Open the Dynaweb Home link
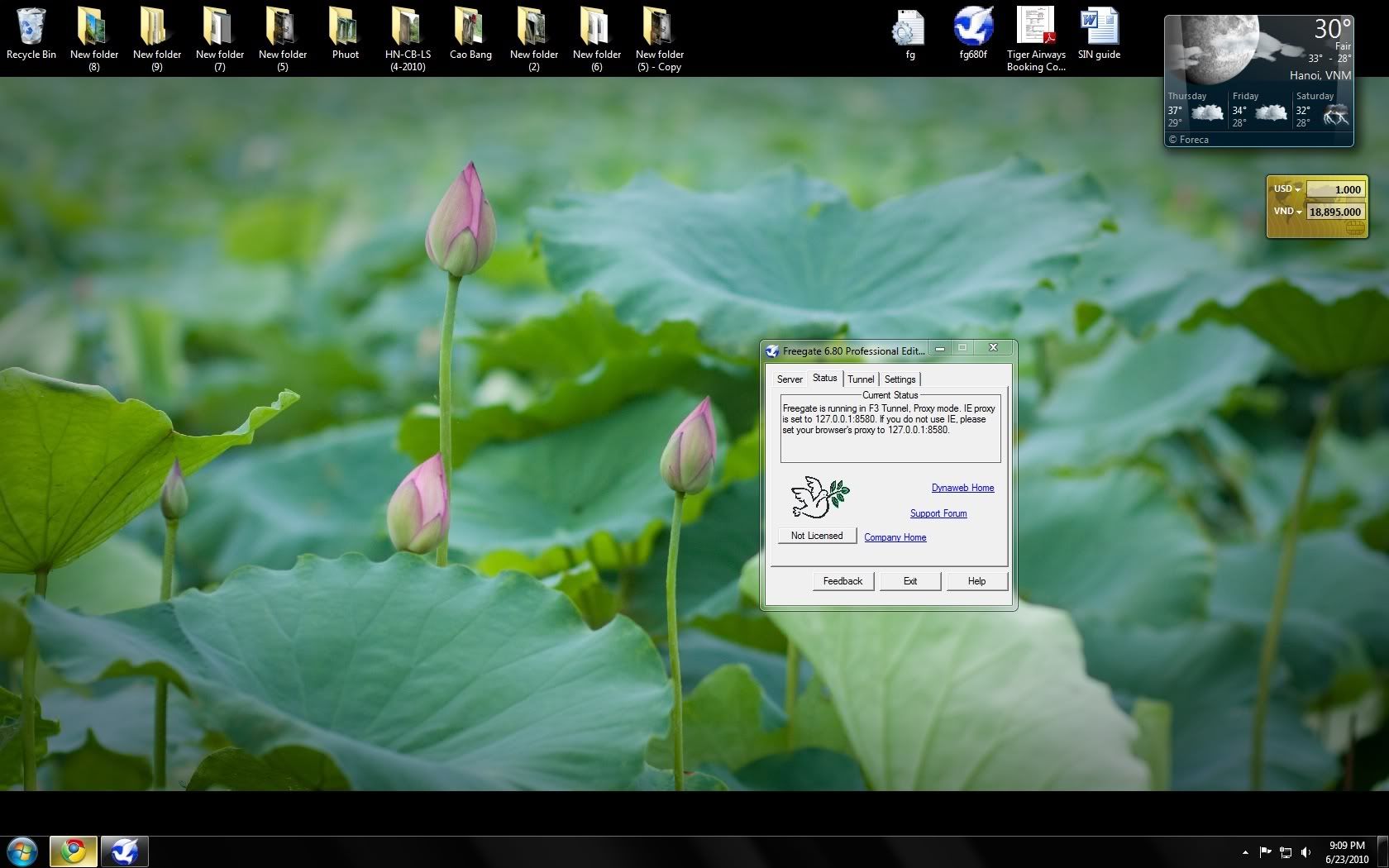The image size is (1389, 868). pos(962,488)
